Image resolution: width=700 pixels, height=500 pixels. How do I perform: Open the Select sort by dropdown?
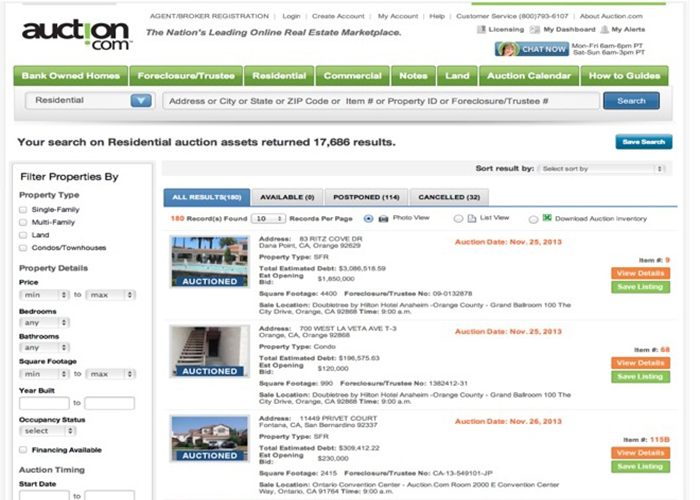click(601, 169)
